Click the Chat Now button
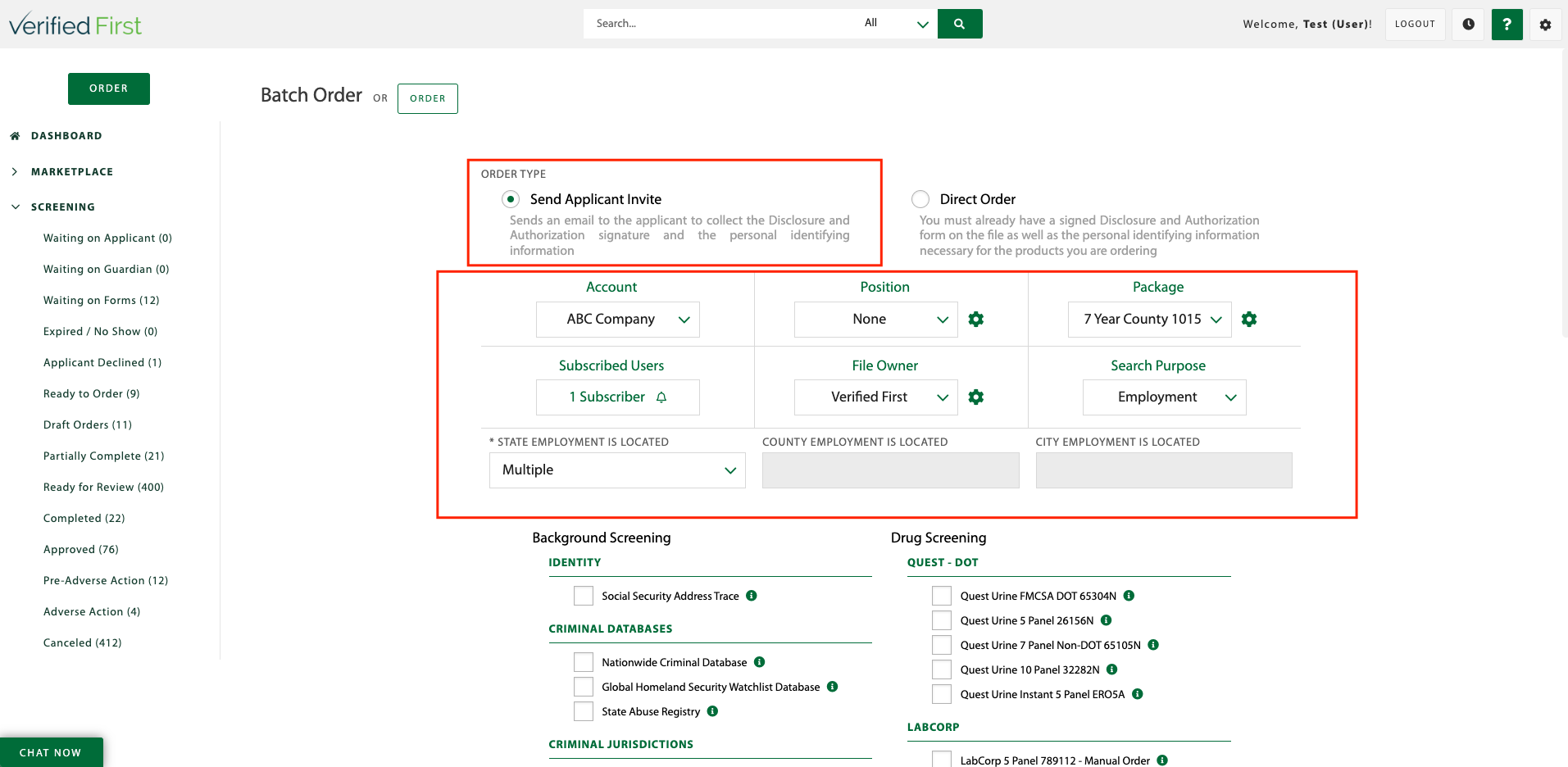Viewport: 1568px width, 767px height. pyautogui.click(x=51, y=752)
